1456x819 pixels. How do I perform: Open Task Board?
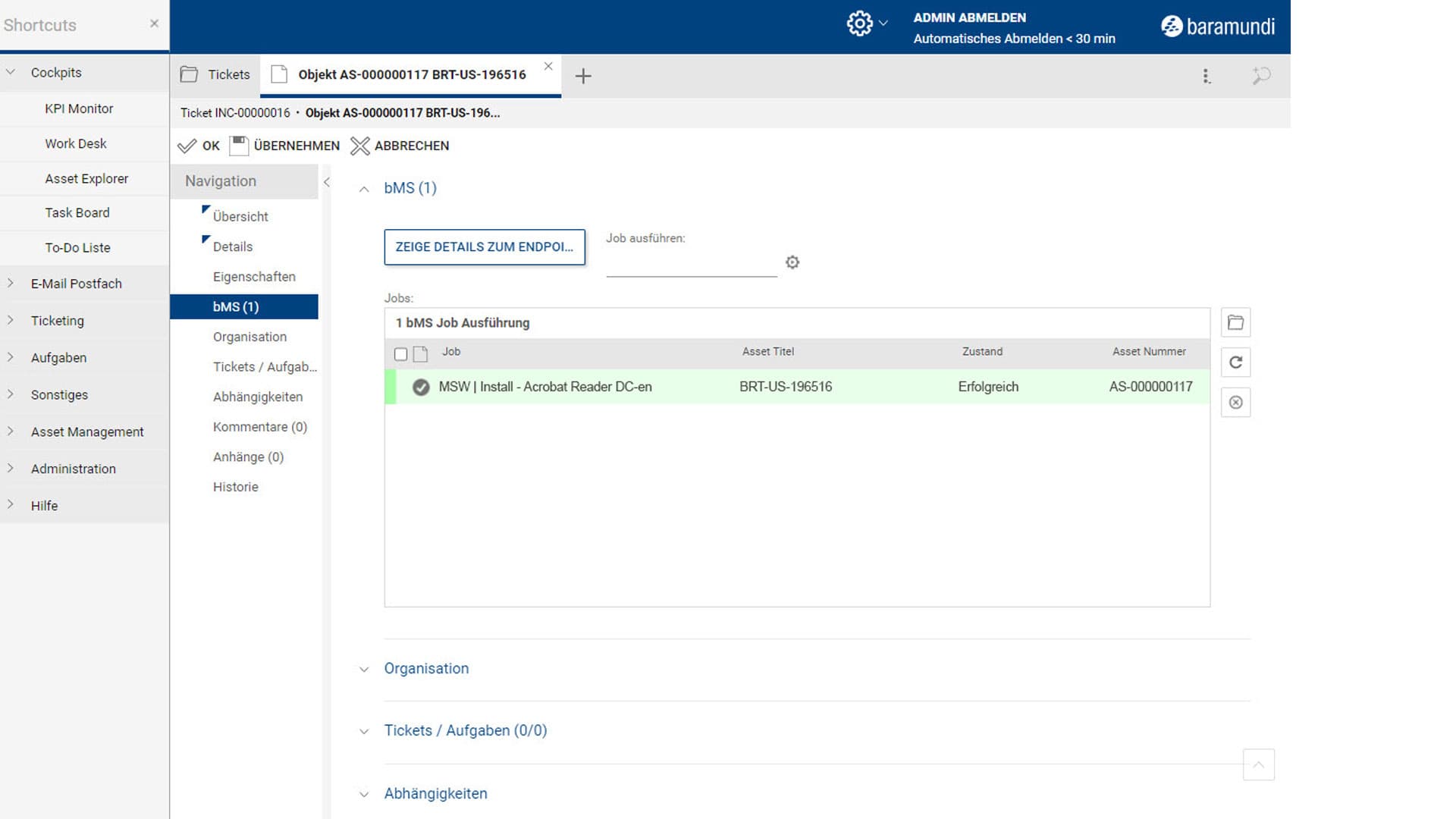(77, 213)
